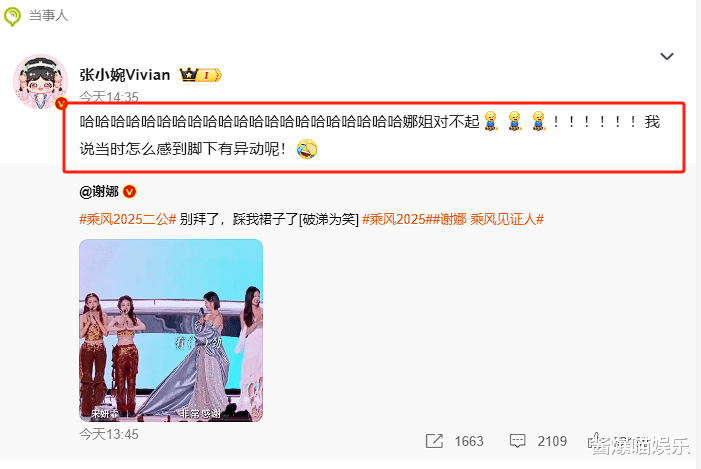Screen dimensions: 701x469
Task: Open 张小婉Vivian's avatar picture
Action: [40, 82]
